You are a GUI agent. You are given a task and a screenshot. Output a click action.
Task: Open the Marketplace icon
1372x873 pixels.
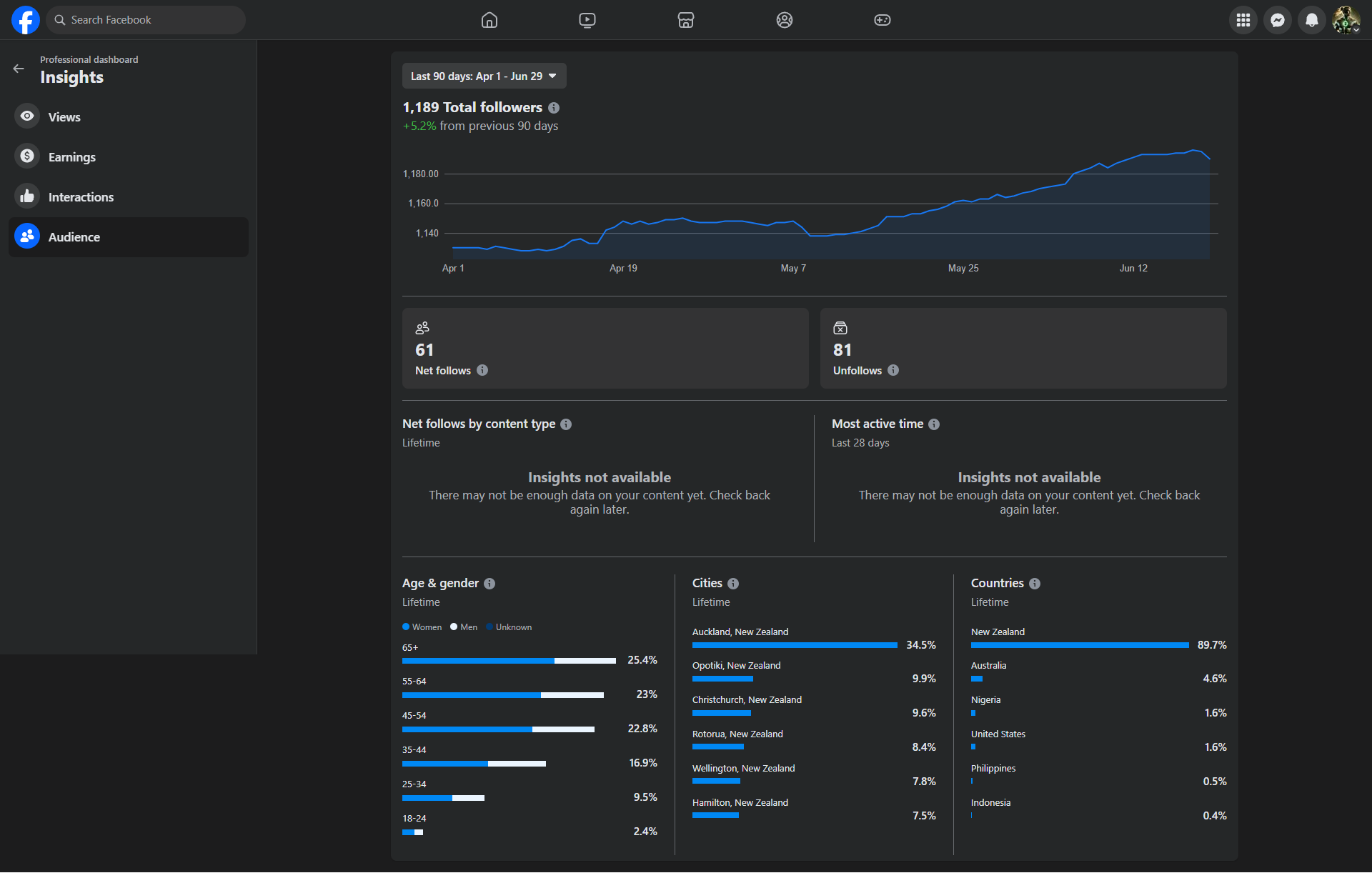coord(686,20)
